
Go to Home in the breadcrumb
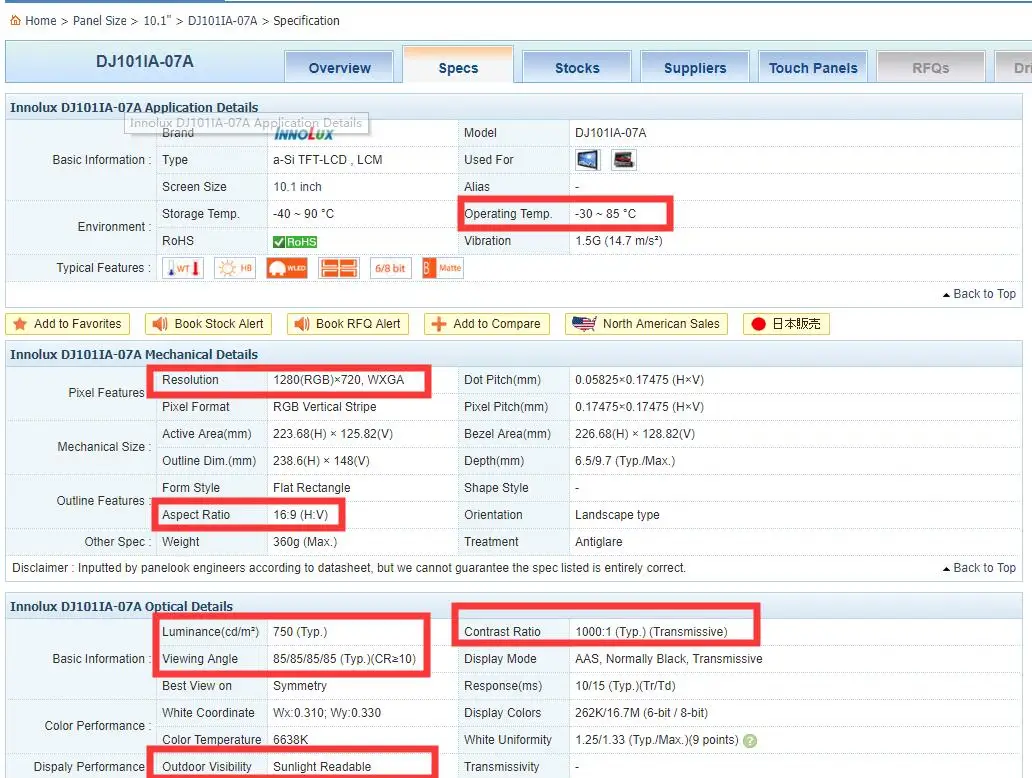click(x=41, y=20)
